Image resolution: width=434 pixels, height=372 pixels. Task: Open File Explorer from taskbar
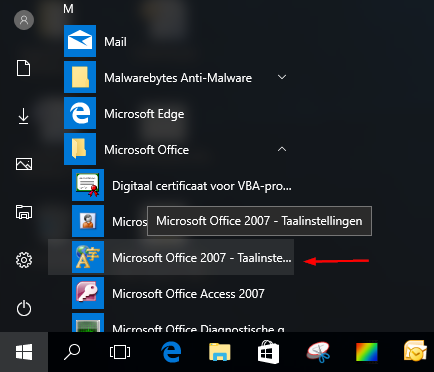220,352
